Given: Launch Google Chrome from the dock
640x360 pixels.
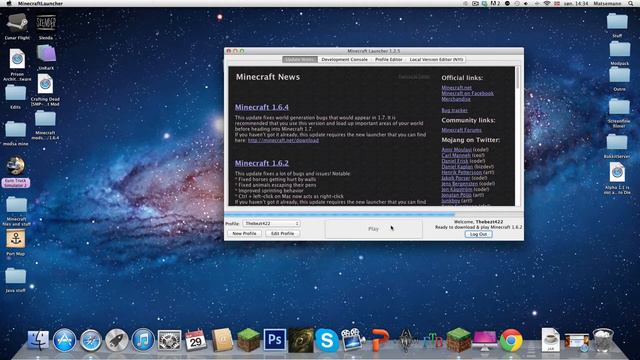Looking at the screenshot, I should tap(511, 340).
